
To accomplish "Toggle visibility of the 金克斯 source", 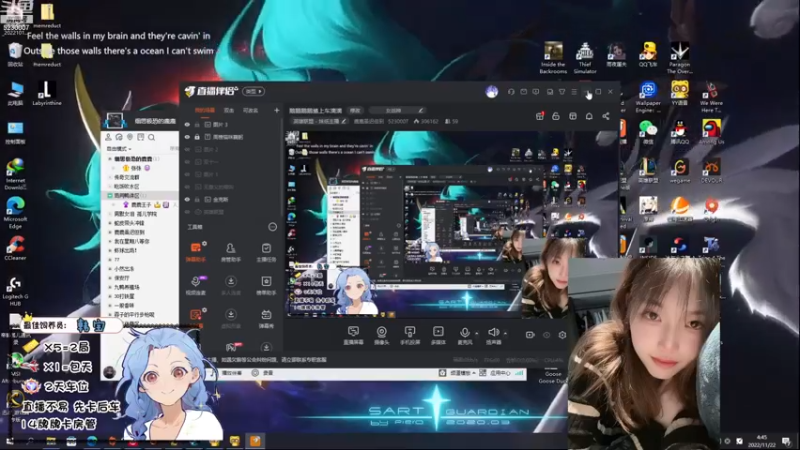I will pyautogui.click(x=187, y=199).
